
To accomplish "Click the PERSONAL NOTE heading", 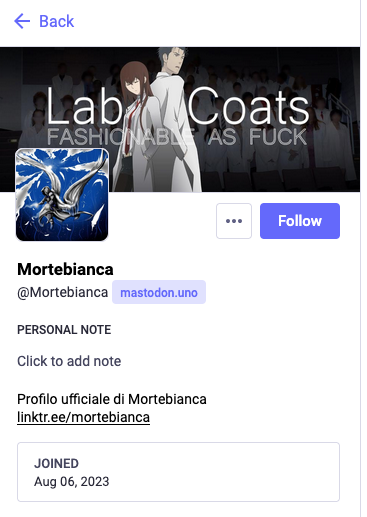I will [x=64, y=330].
